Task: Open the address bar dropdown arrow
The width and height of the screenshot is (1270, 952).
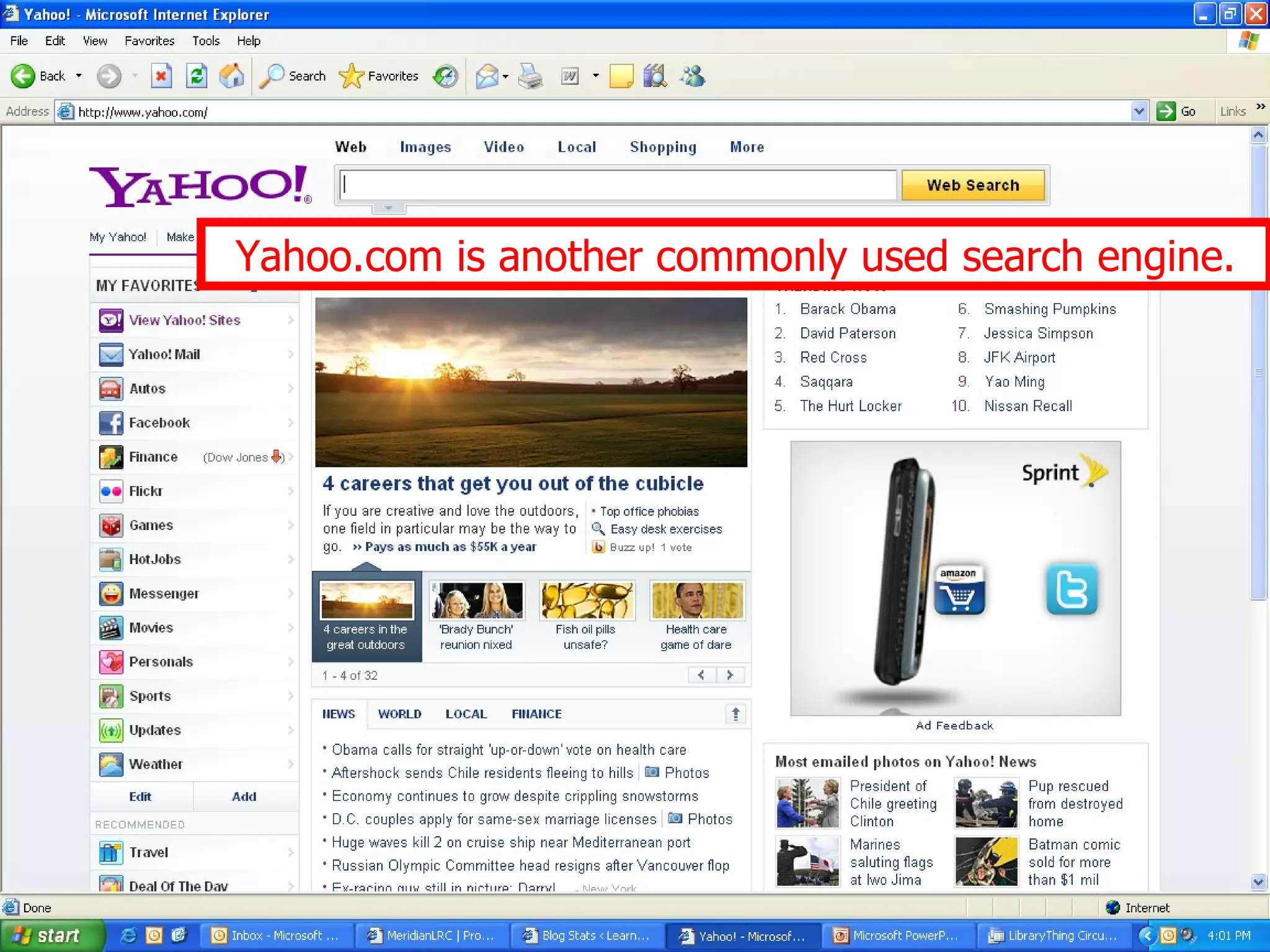Action: click(1139, 112)
